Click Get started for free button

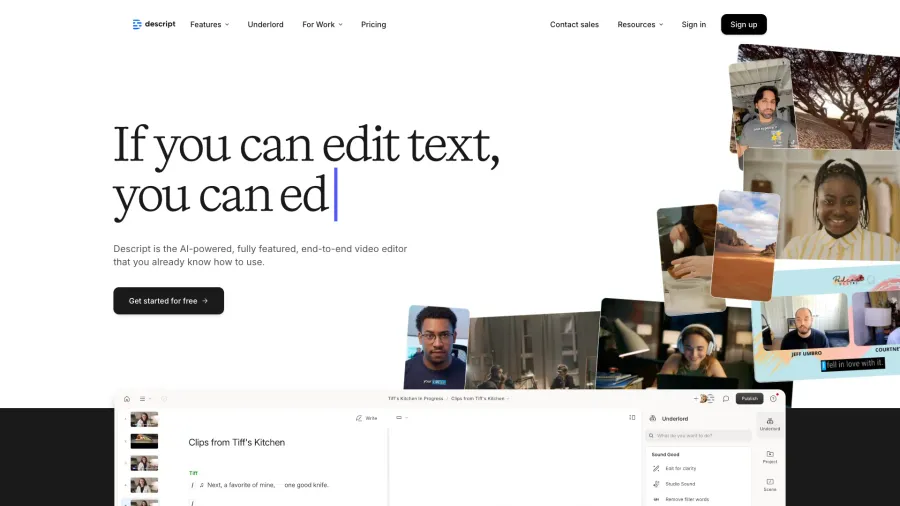click(168, 301)
